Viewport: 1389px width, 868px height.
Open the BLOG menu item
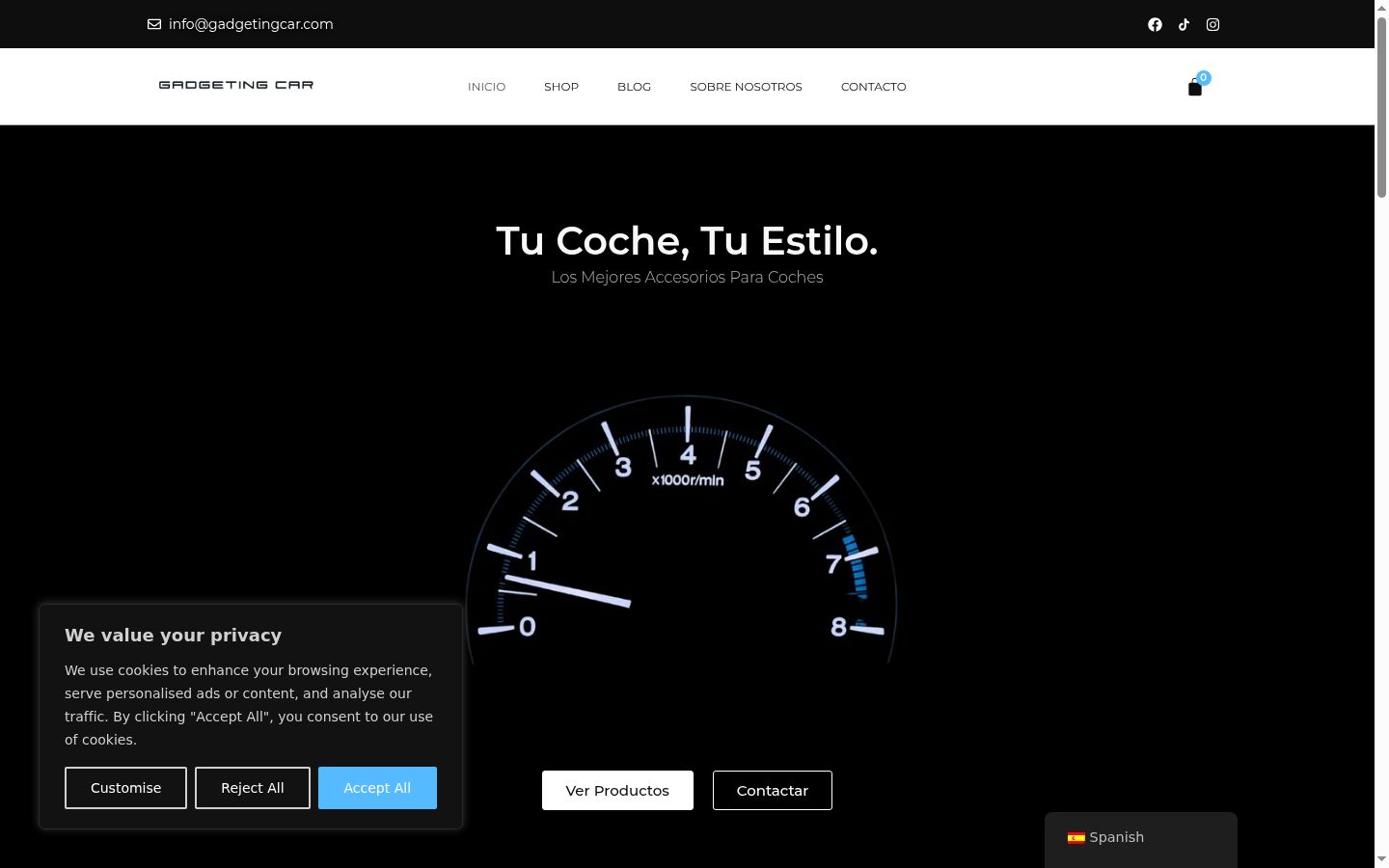[634, 87]
